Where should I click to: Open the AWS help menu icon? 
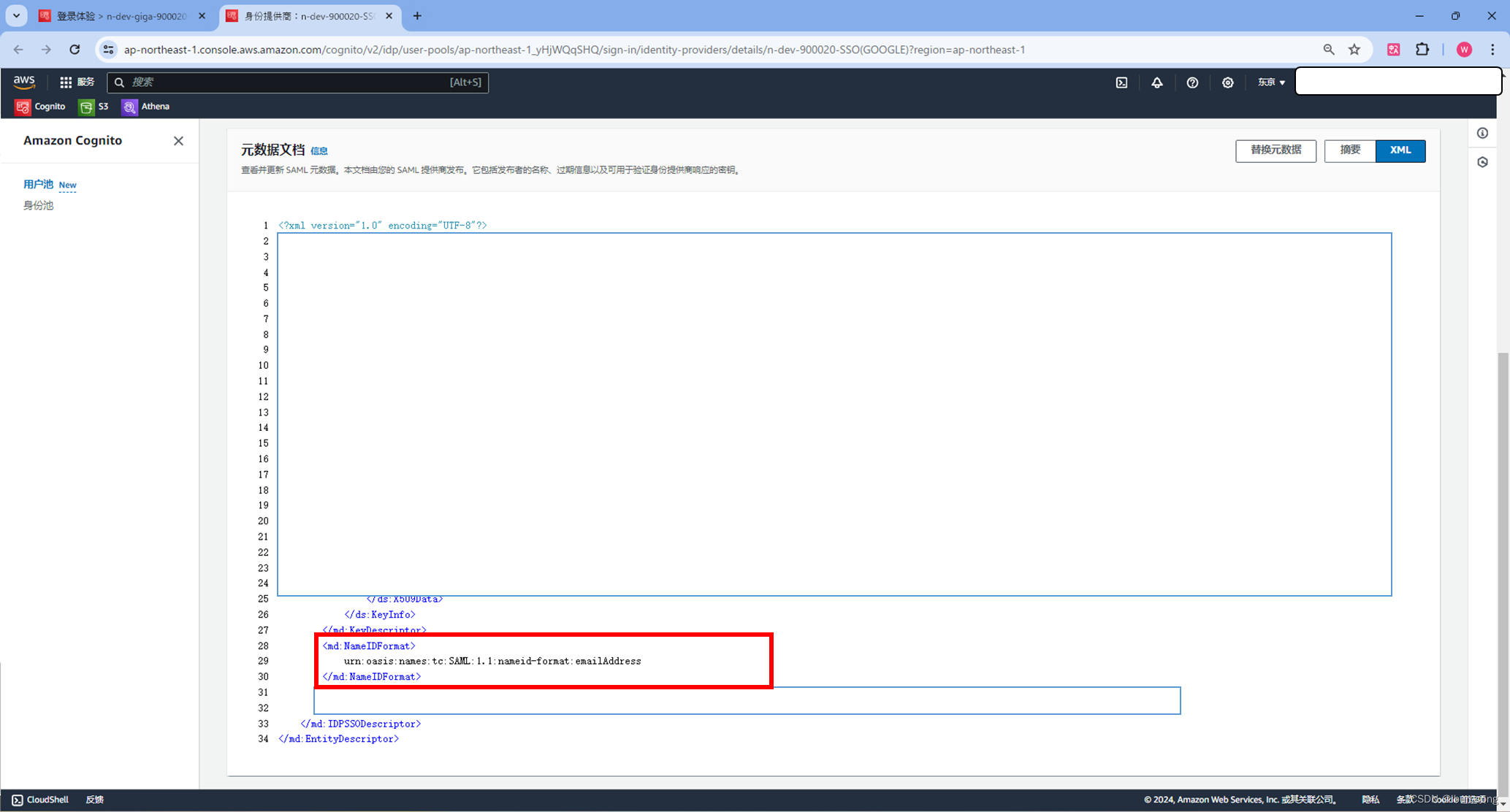(x=1192, y=83)
